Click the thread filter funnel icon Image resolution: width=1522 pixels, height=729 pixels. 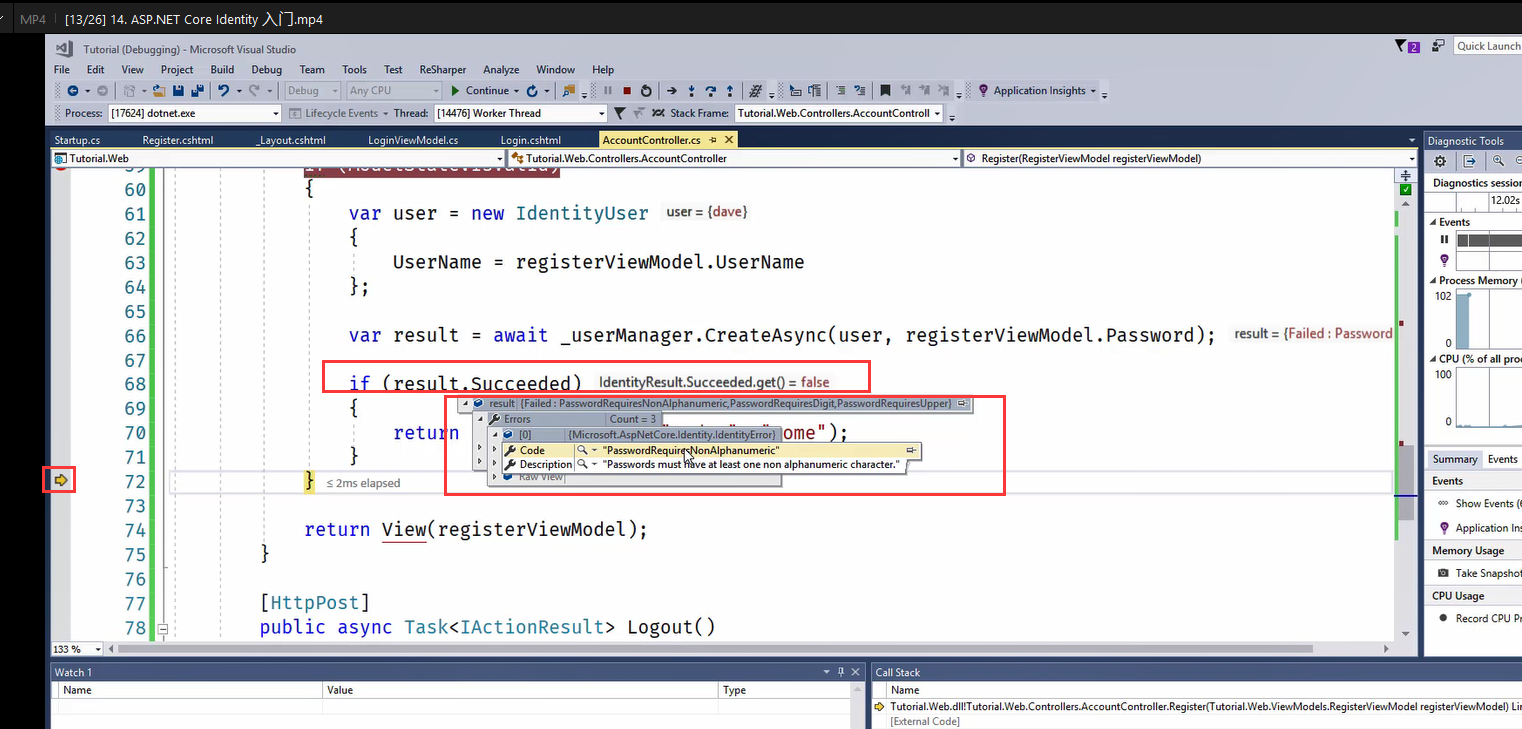619,113
